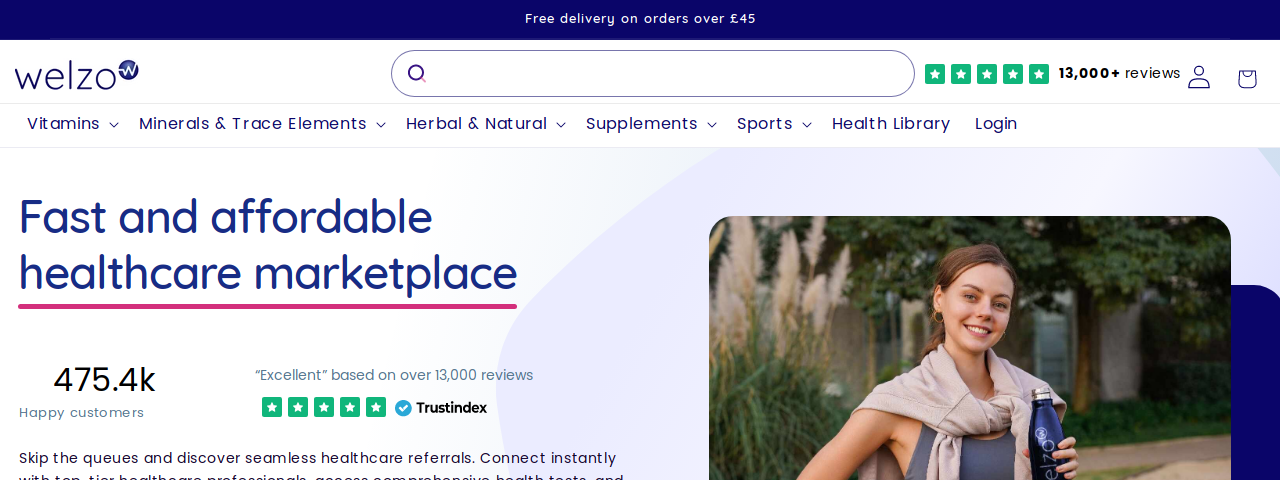Click the Trustindex verified badge
The height and width of the screenshot is (480, 1280).
(441, 407)
